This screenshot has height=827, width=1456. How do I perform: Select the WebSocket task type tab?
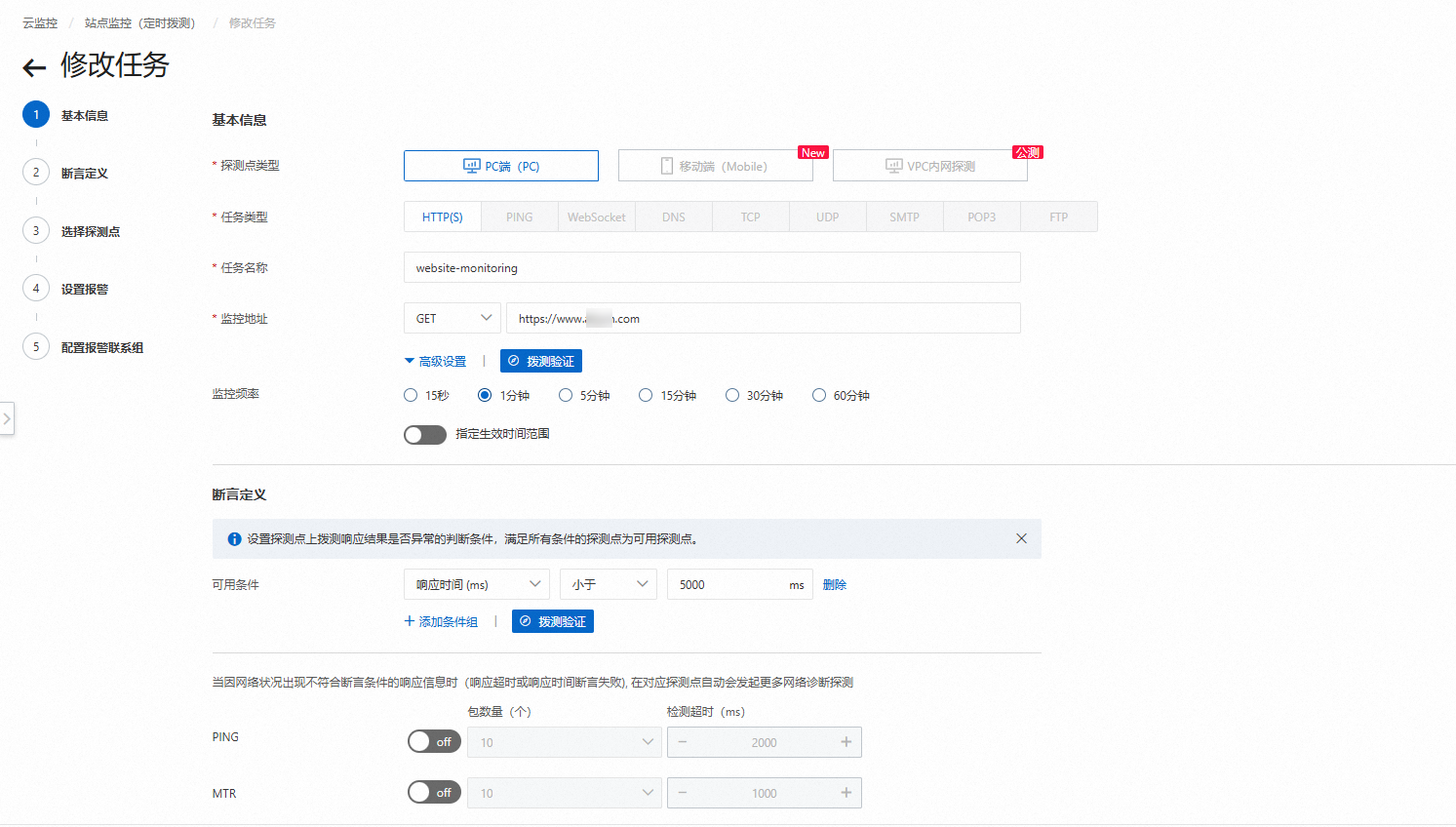coord(597,217)
